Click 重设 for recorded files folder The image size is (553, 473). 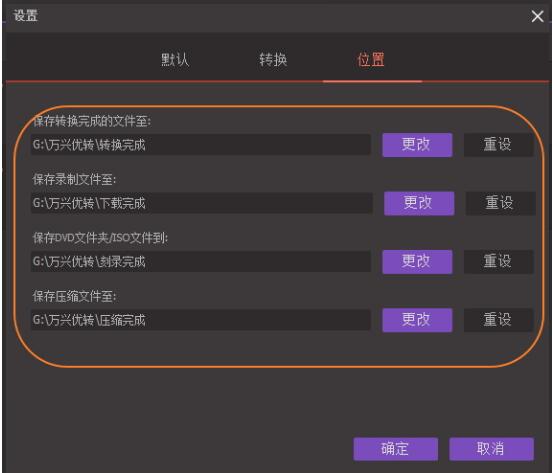(500, 203)
